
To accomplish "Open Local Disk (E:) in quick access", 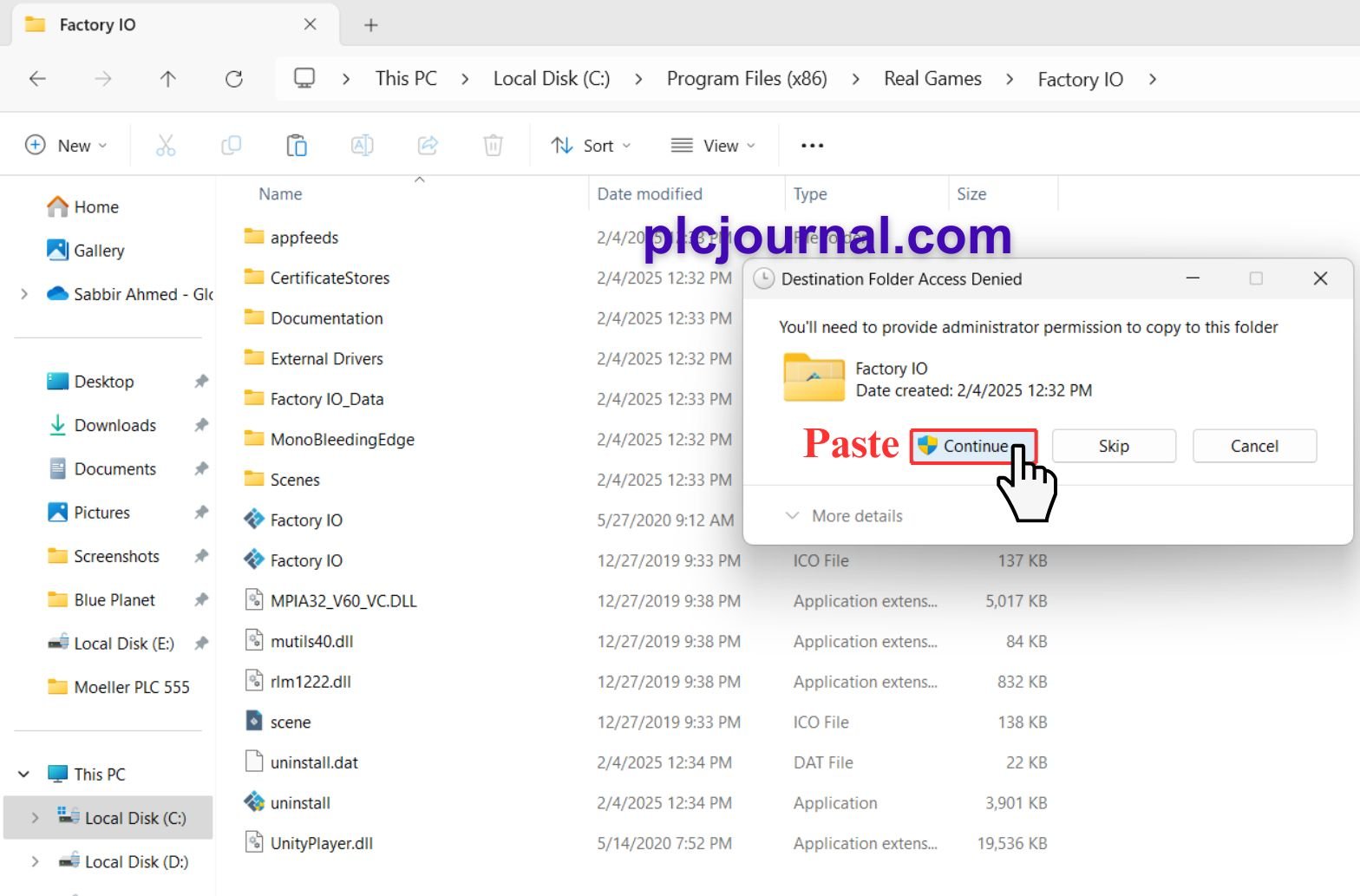I will [111, 644].
